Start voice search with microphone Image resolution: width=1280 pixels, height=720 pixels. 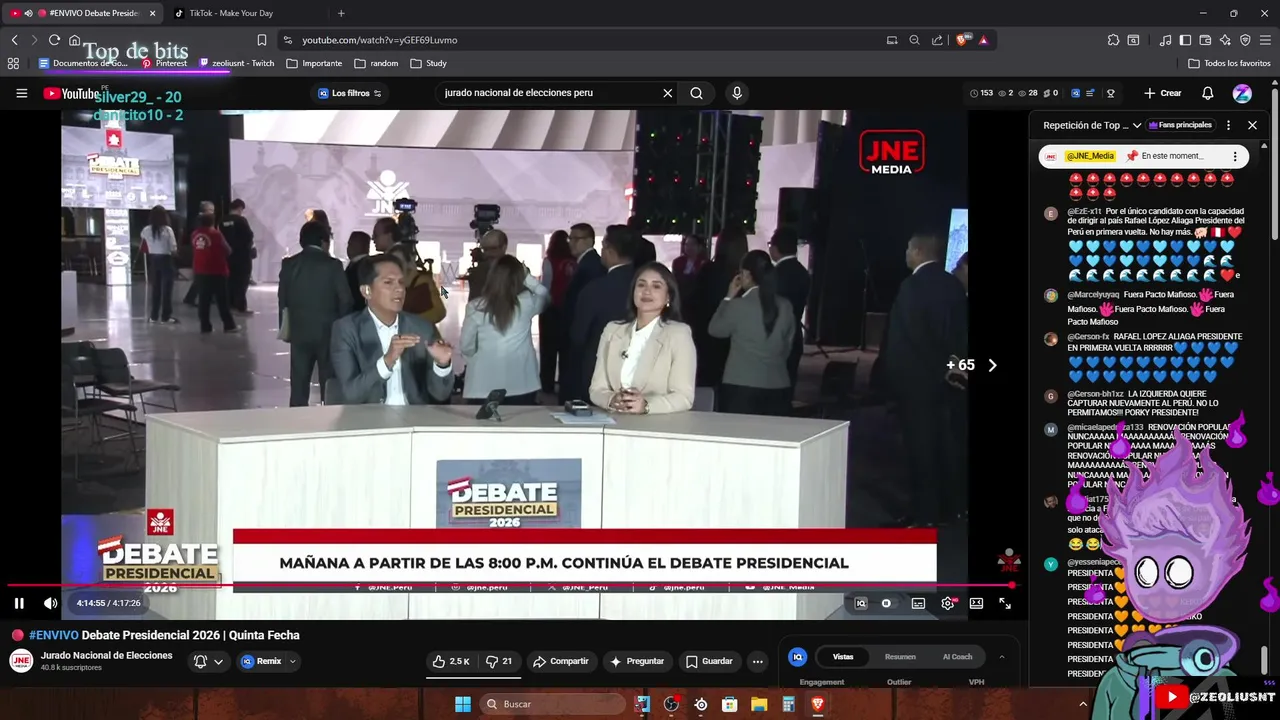[x=737, y=93]
